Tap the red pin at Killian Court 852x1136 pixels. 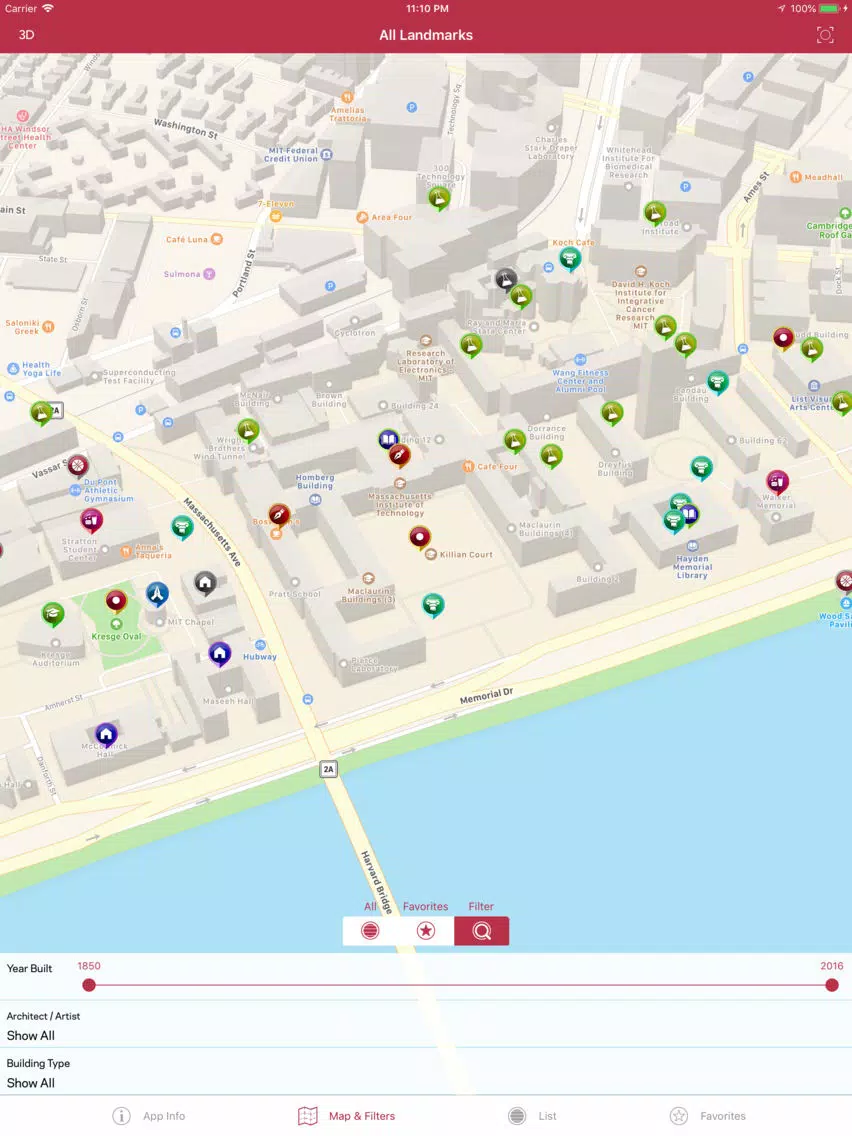click(x=420, y=538)
